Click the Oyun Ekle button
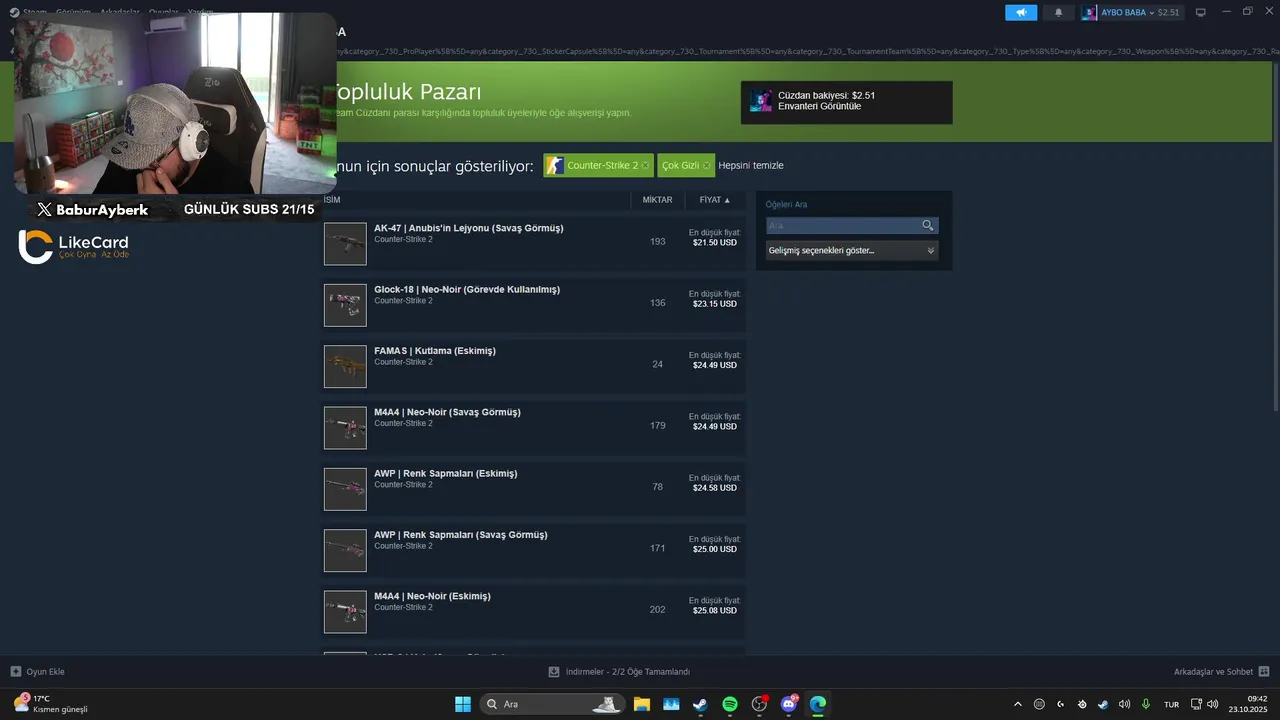This screenshot has width=1280, height=720. click(37, 672)
